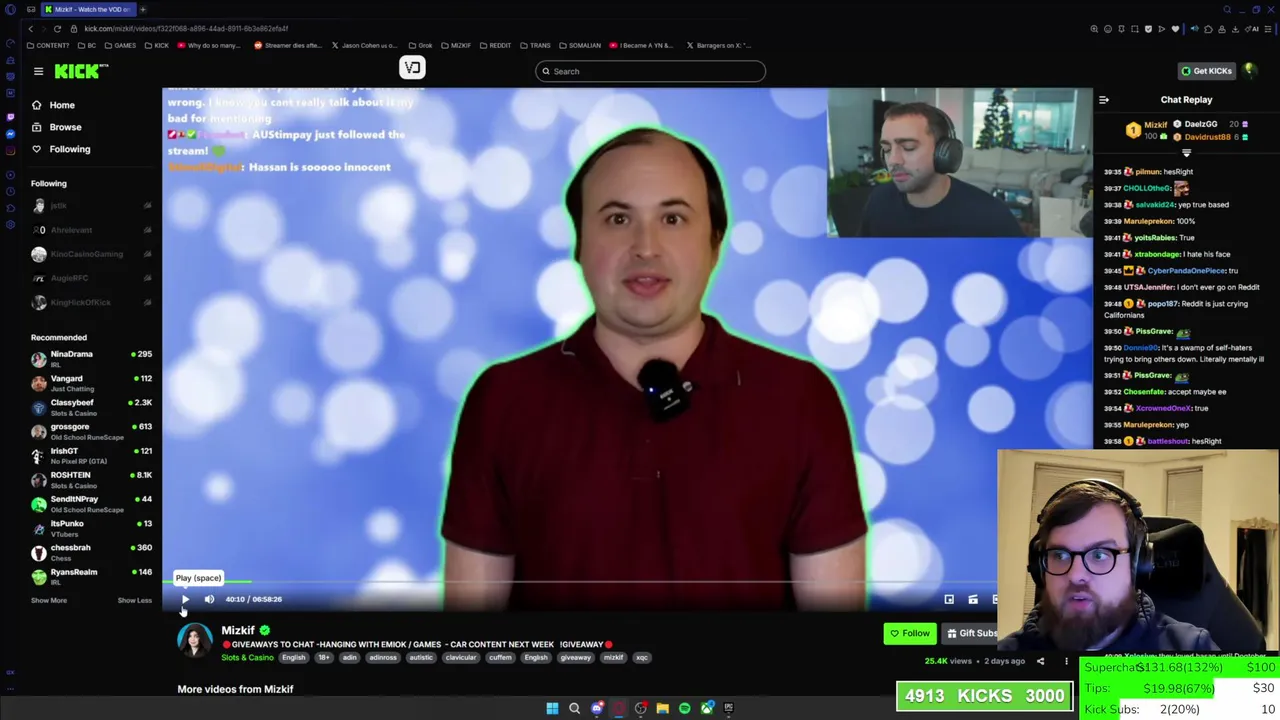Click the browser zoom magnifier icon
The image size is (1280, 720).
pos(1094,29)
